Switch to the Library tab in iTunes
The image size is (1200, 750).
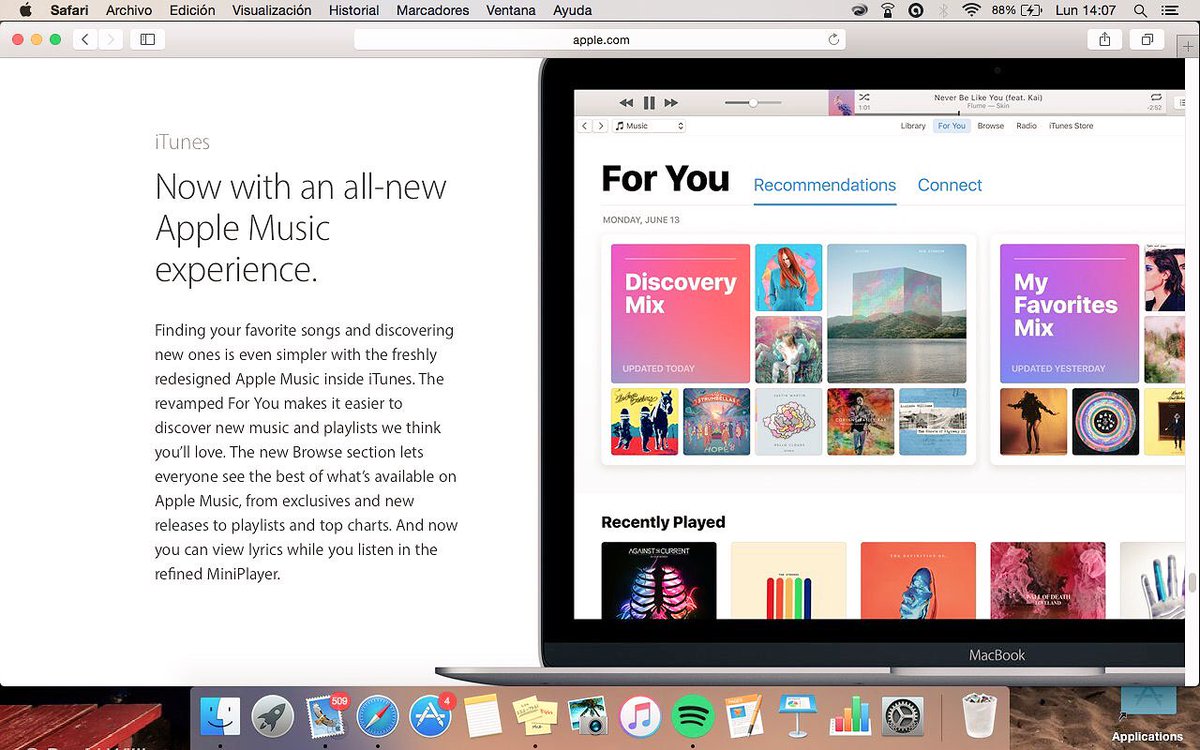[913, 126]
